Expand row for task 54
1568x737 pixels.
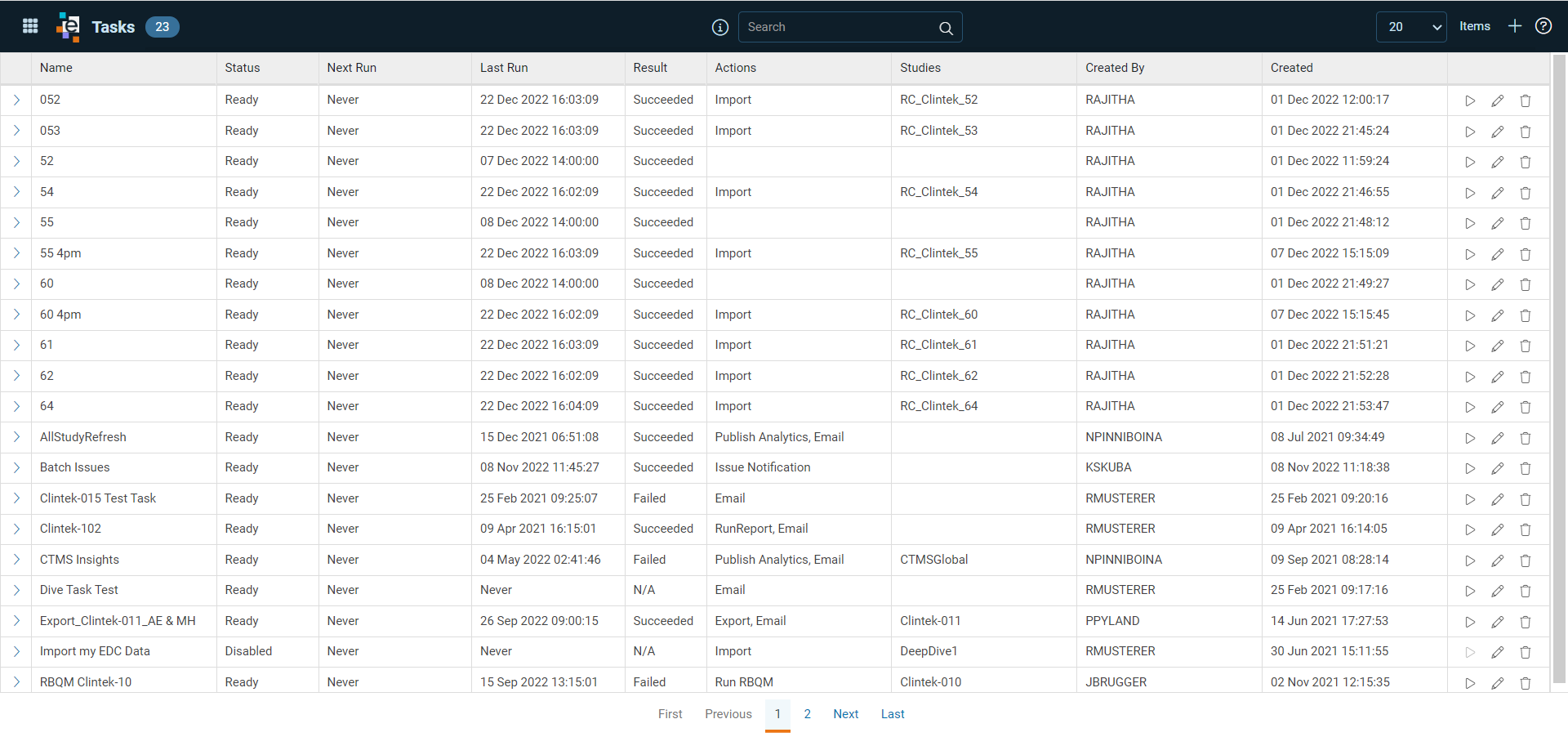click(x=16, y=192)
